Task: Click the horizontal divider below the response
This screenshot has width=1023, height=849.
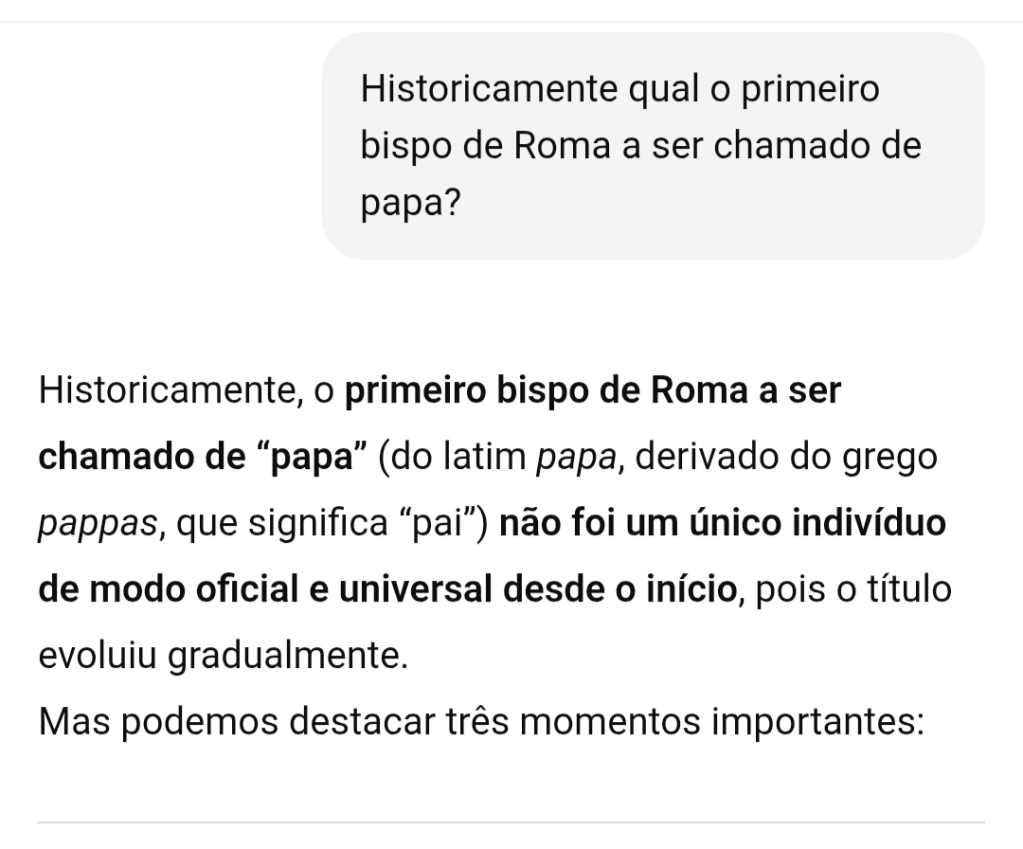Action: coord(511,822)
